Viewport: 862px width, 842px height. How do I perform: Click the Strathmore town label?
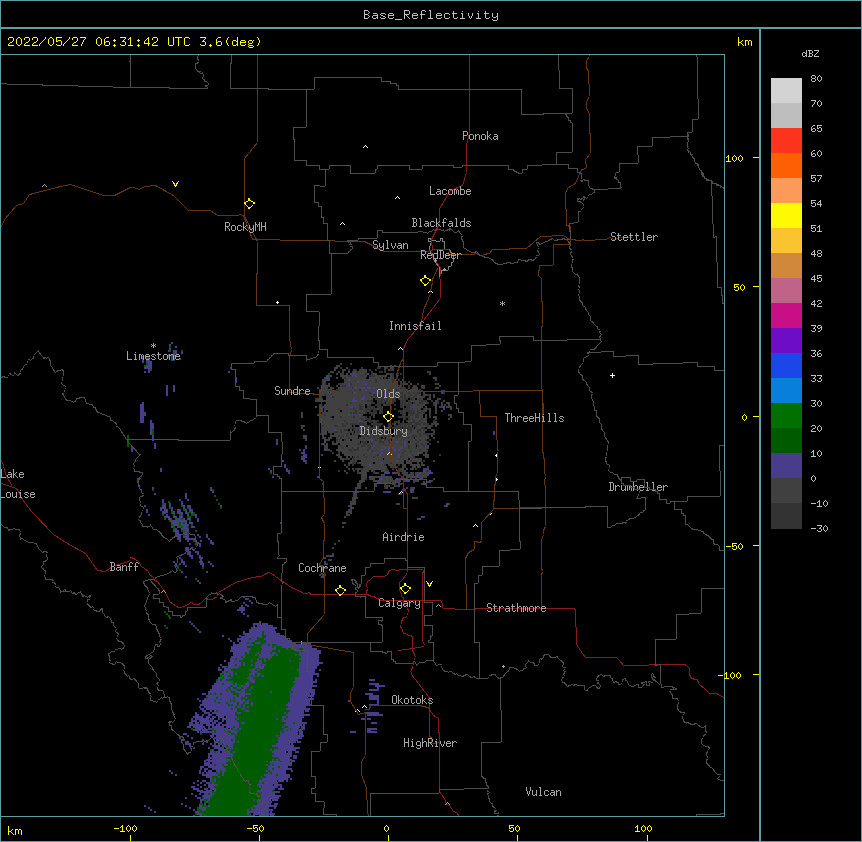point(516,608)
